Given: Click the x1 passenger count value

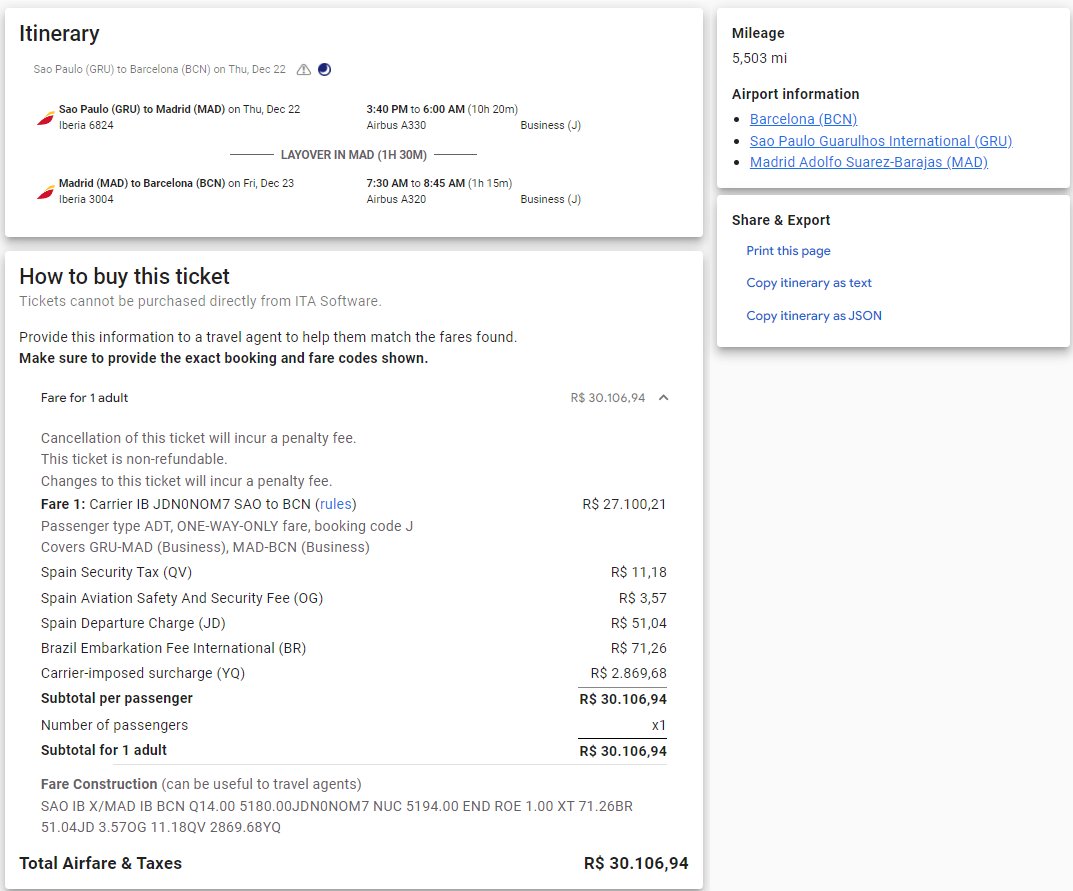Looking at the screenshot, I should (x=659, y=725).
